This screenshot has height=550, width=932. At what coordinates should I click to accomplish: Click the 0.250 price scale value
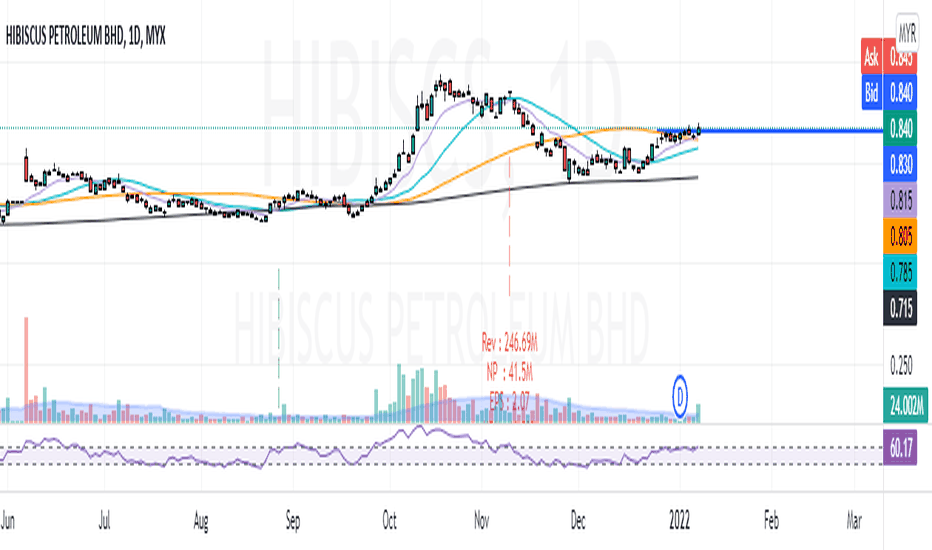click(x=900, y=365)
